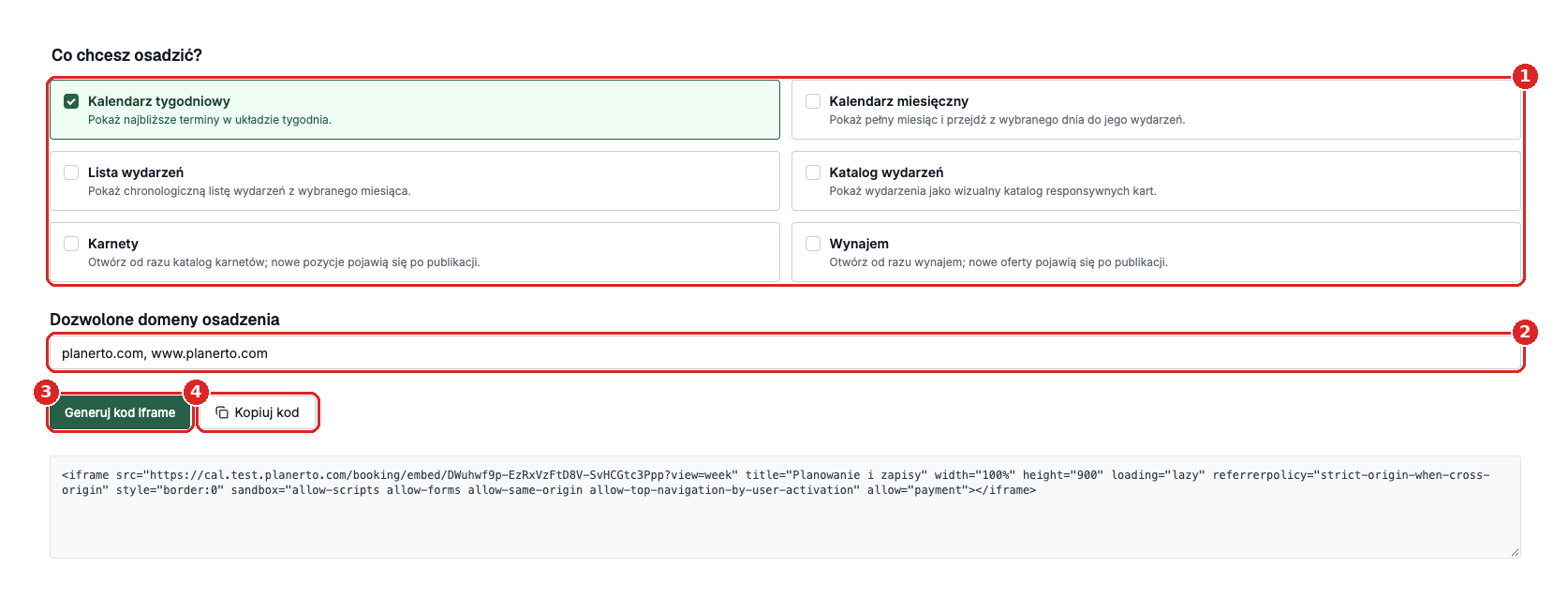Click description 'Pokaż chronologiczną listę wydarzeń z wybranego miesiąca.'
The image size is (1568, 597).
(x=249, y=191)
